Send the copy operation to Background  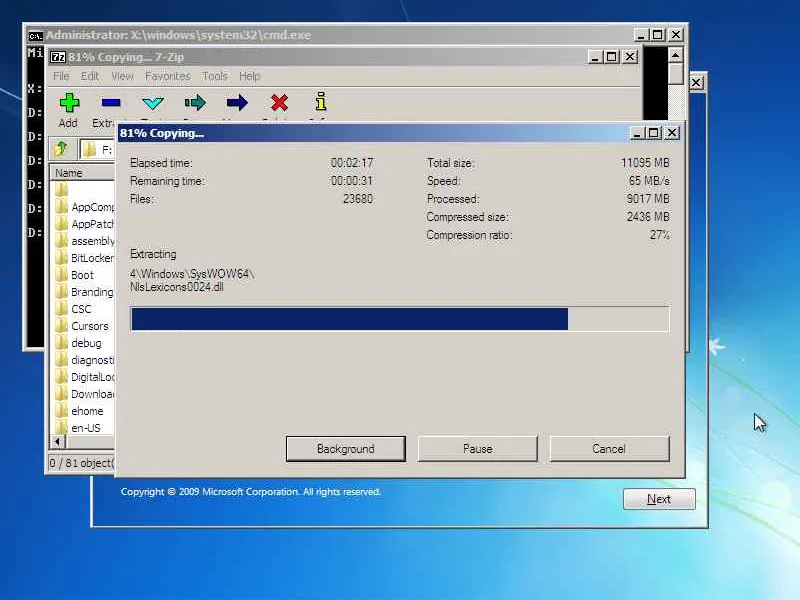point(346,448)
